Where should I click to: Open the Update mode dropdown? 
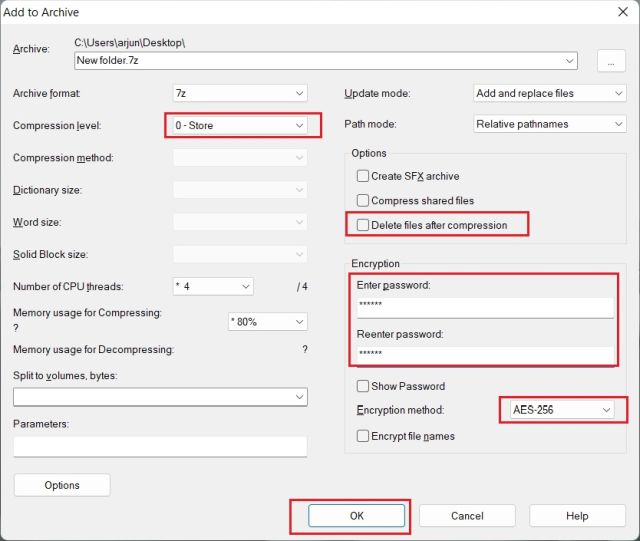coord(549,93)
